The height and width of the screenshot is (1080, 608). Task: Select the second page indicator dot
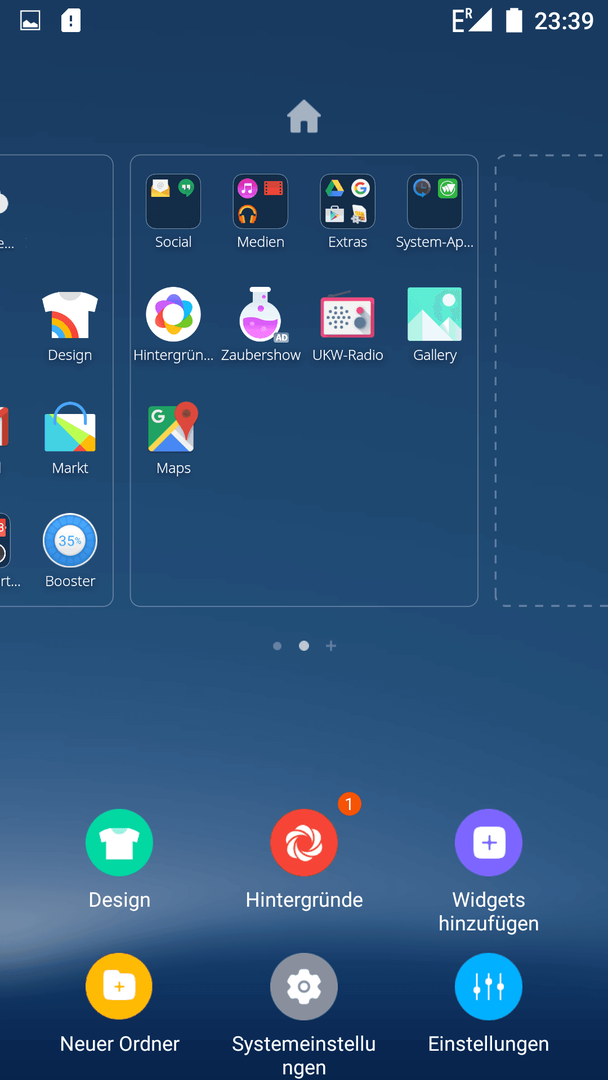[304, 646]
